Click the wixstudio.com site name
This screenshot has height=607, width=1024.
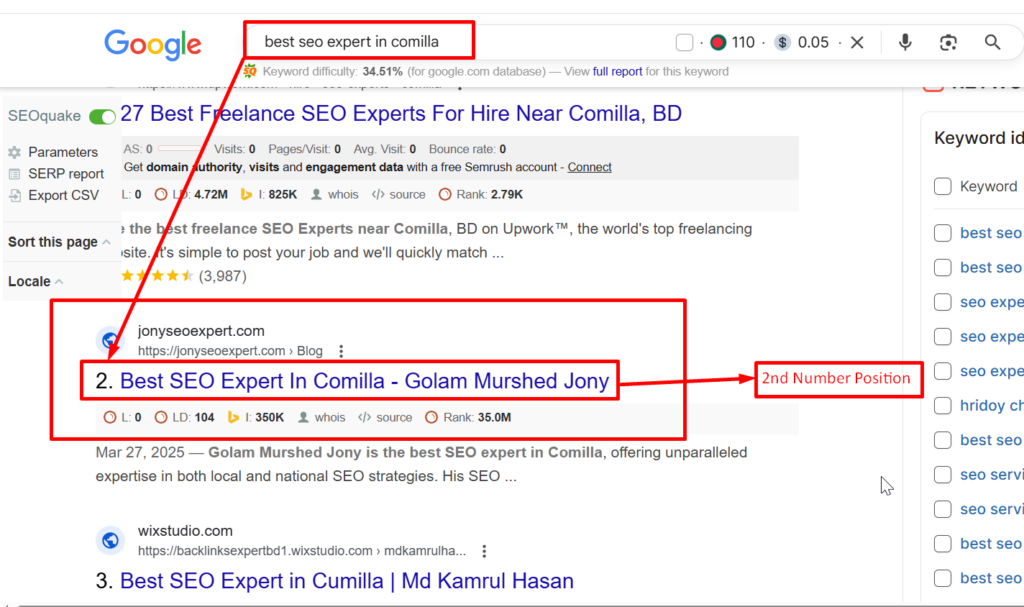(185, 531)
